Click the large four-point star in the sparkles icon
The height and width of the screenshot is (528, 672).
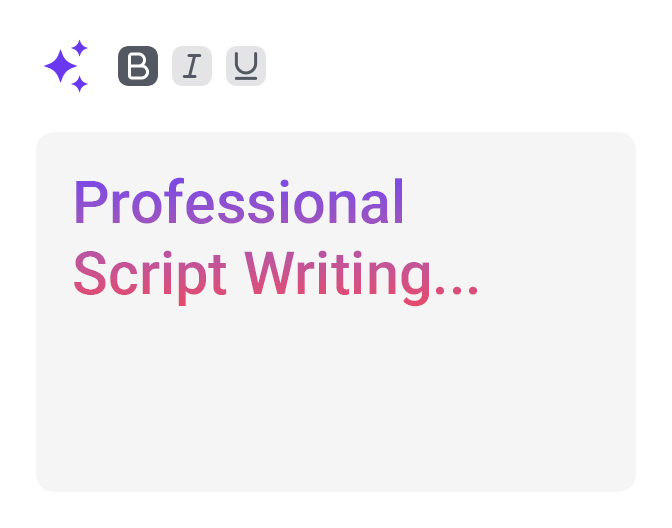(x=60, y=67)
